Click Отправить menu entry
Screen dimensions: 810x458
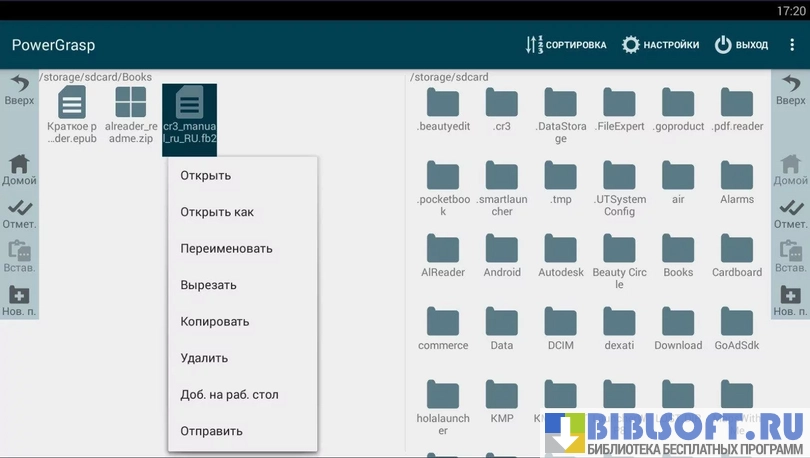pos(211,431)
